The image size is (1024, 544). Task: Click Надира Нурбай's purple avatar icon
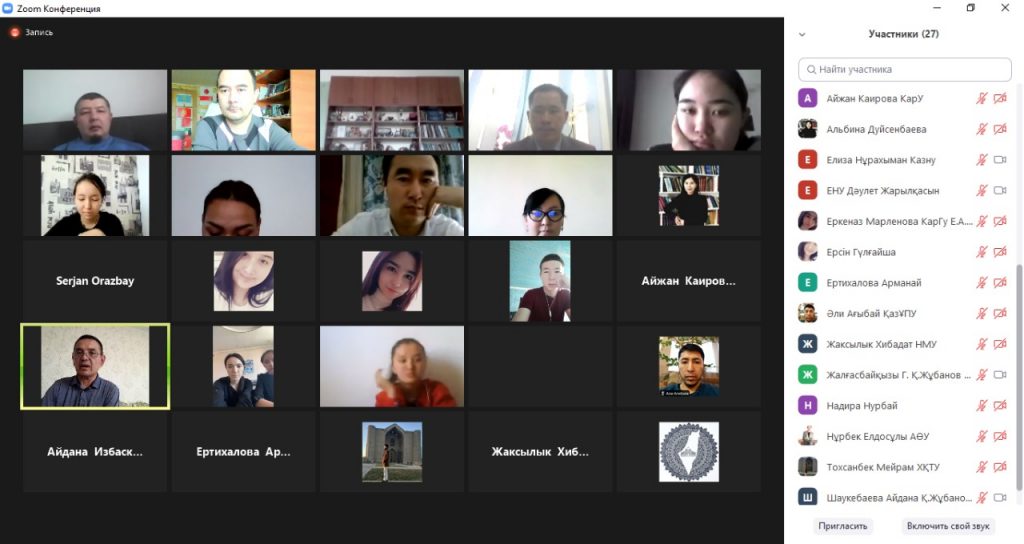coord(808,406)
